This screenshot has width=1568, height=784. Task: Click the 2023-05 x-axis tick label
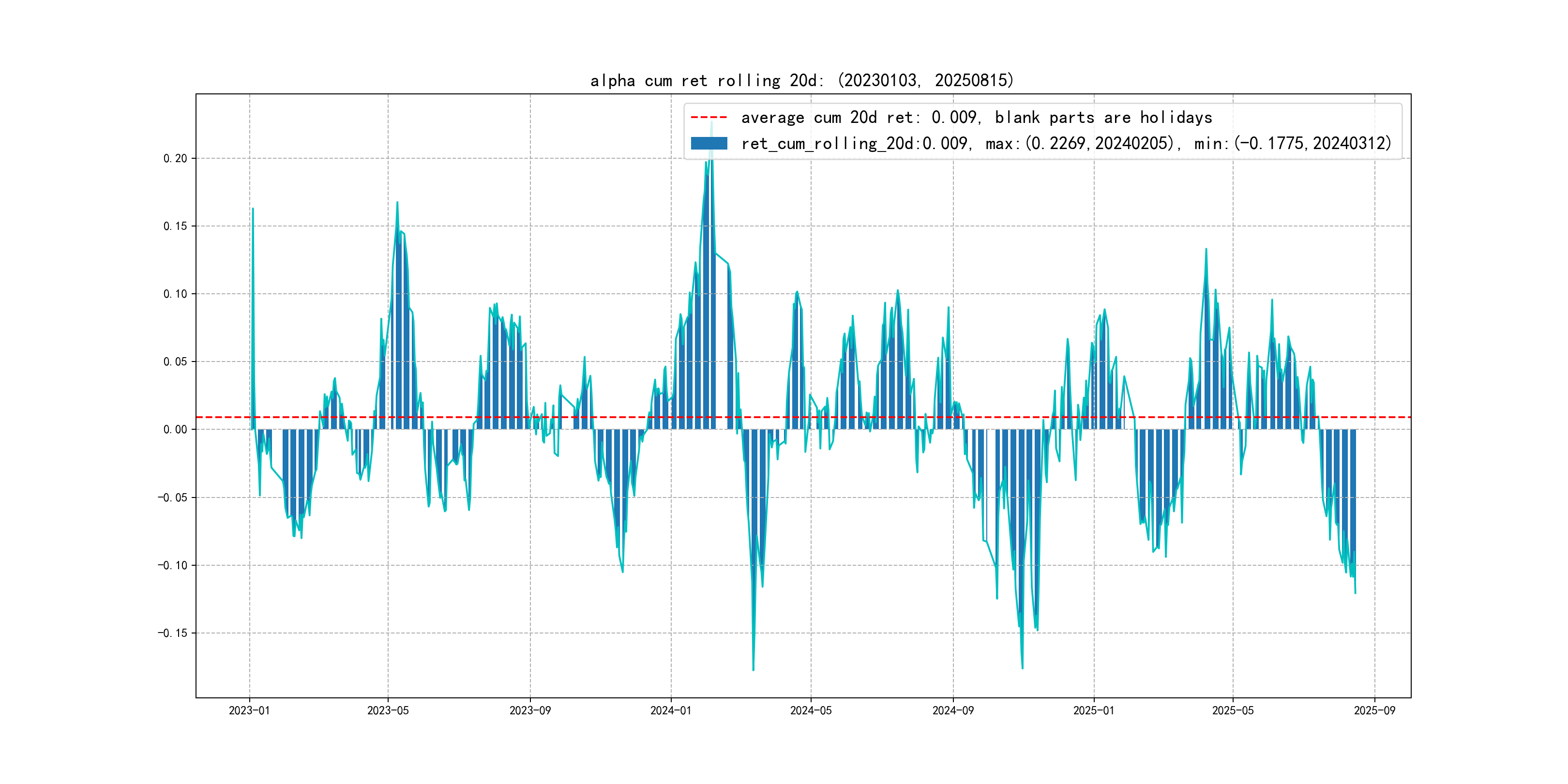pos(388,710)
